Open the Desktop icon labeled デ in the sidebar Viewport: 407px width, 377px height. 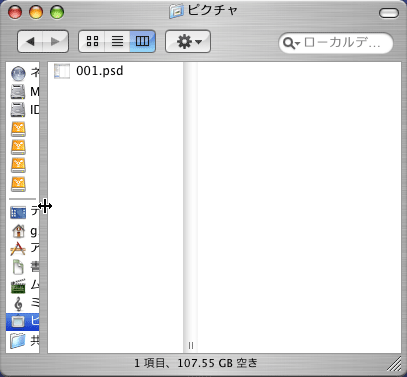tap(18, 212)
